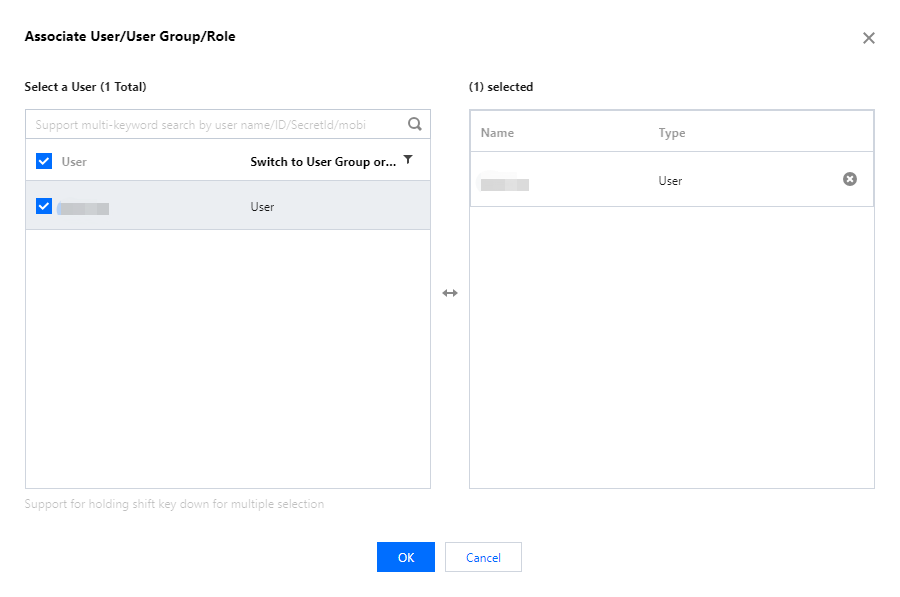900x597 pixels.
Task: Click the 'User' type cell in left list row
Action: click(x=262, y=207)
